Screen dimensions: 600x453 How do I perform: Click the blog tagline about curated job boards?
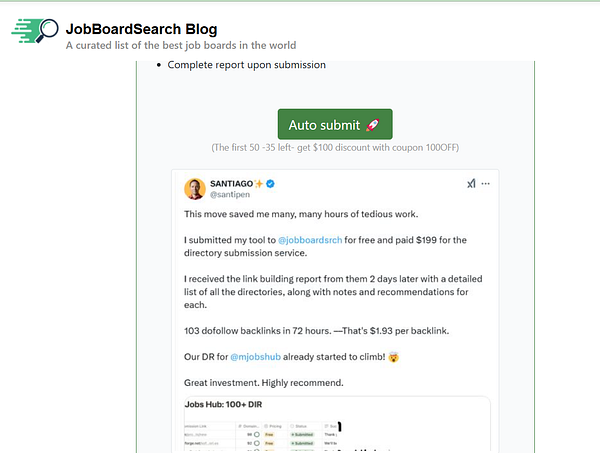pos(181,45)
